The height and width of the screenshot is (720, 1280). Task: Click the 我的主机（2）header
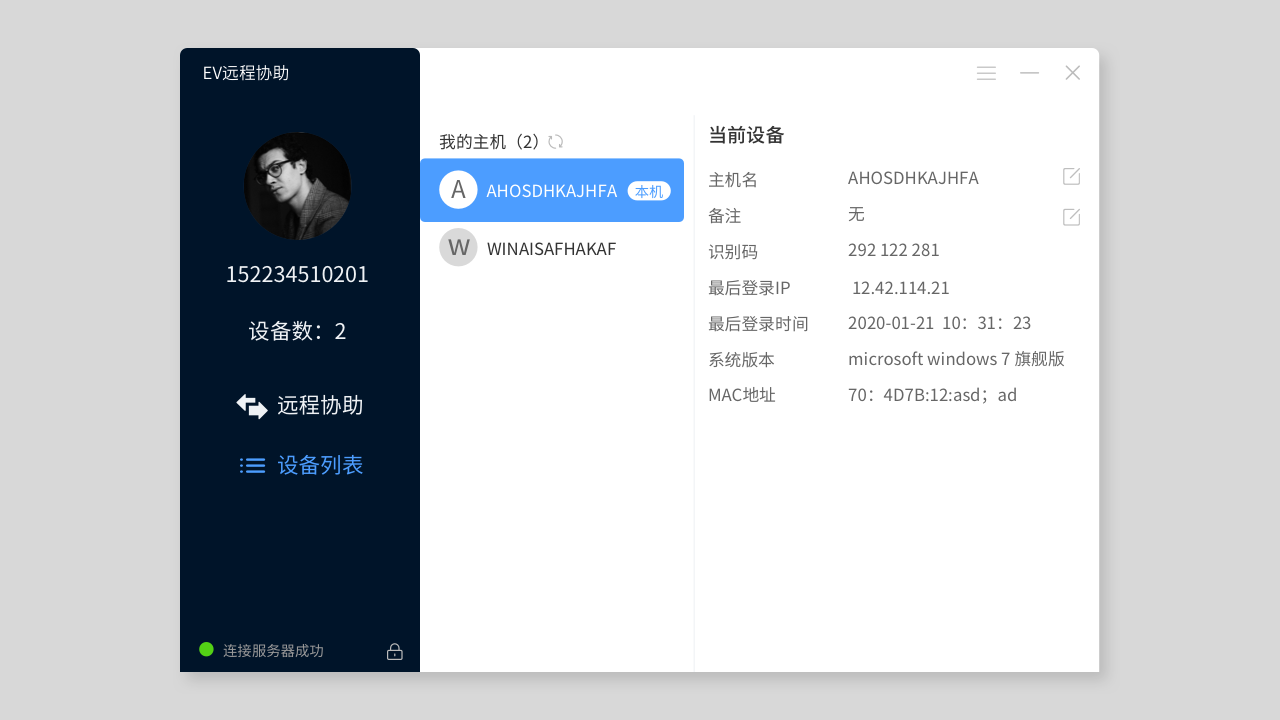tap(489, 142)
